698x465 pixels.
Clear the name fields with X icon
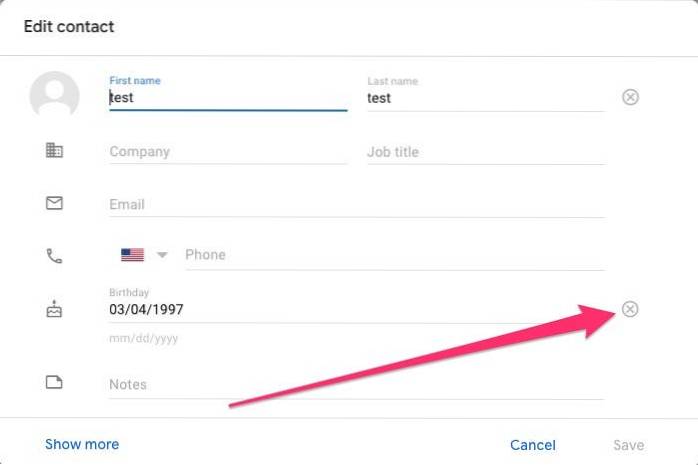coord(630,97)
